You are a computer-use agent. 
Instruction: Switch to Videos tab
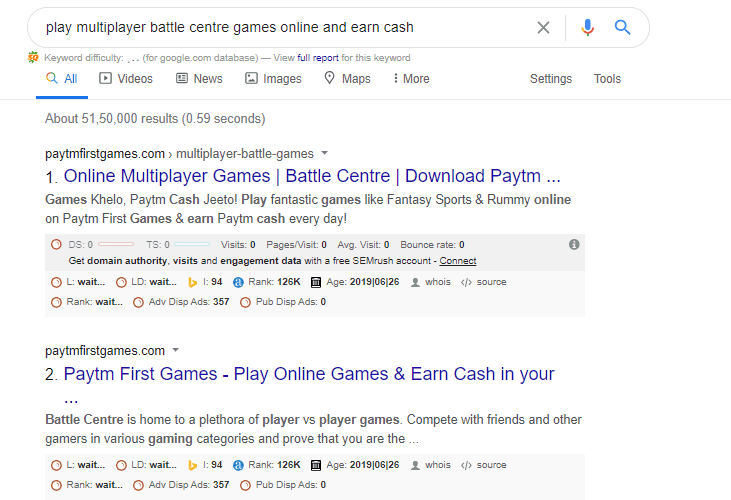[x=126, y=79]
